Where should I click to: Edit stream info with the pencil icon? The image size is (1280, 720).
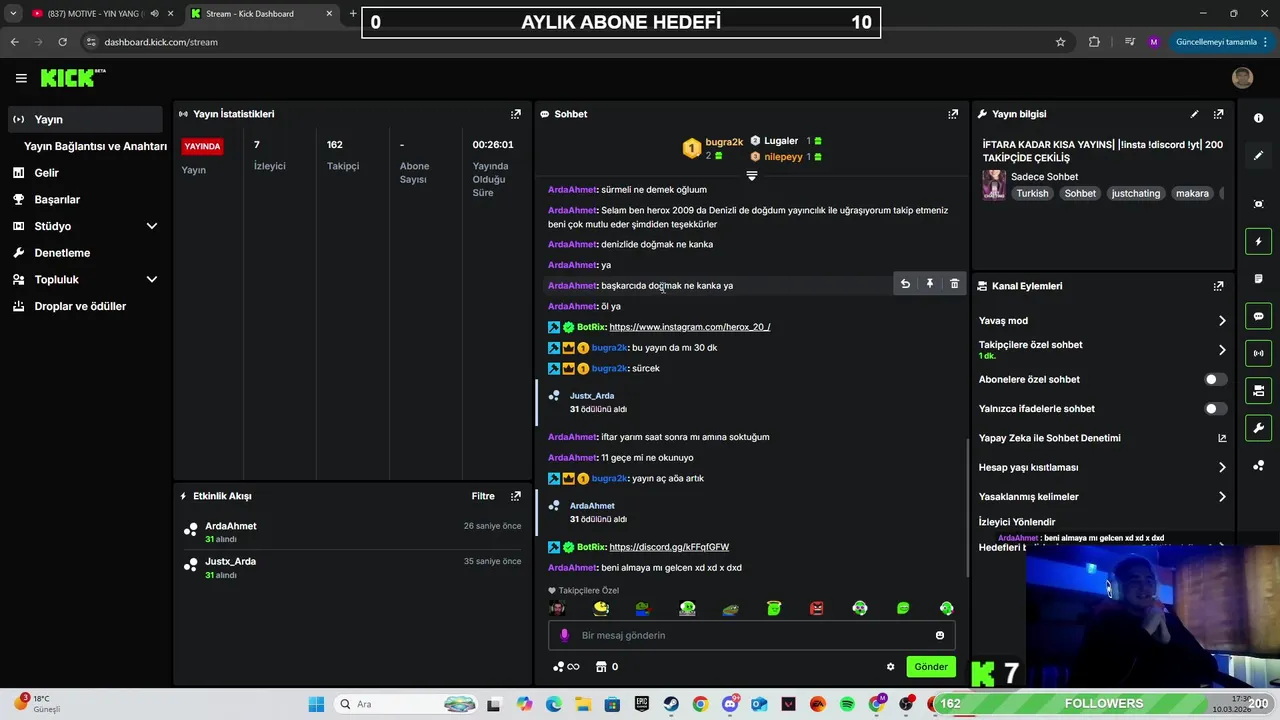pyautogui.click(x=1194, y=114)
